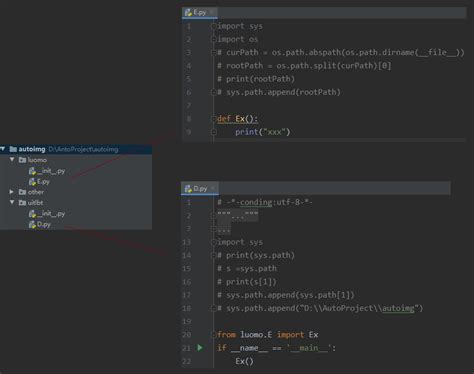Click the print("xxx") statement in E.py

pyautogui.click(x=263, y=132)
